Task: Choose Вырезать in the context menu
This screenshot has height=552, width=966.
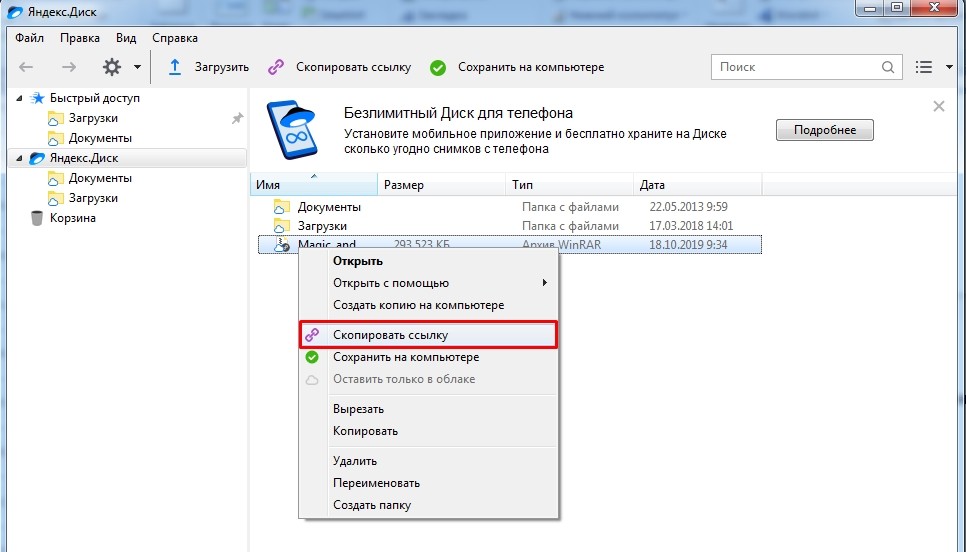Action: (428, 409)
